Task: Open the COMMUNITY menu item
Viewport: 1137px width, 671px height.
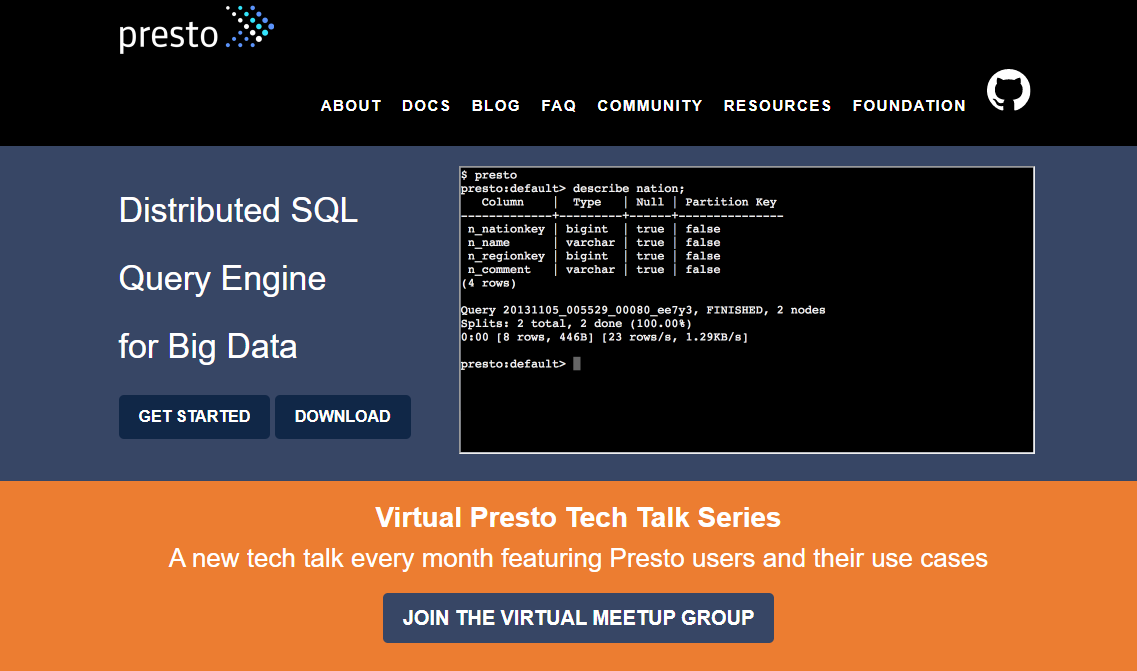Action: tap(650, 106)
